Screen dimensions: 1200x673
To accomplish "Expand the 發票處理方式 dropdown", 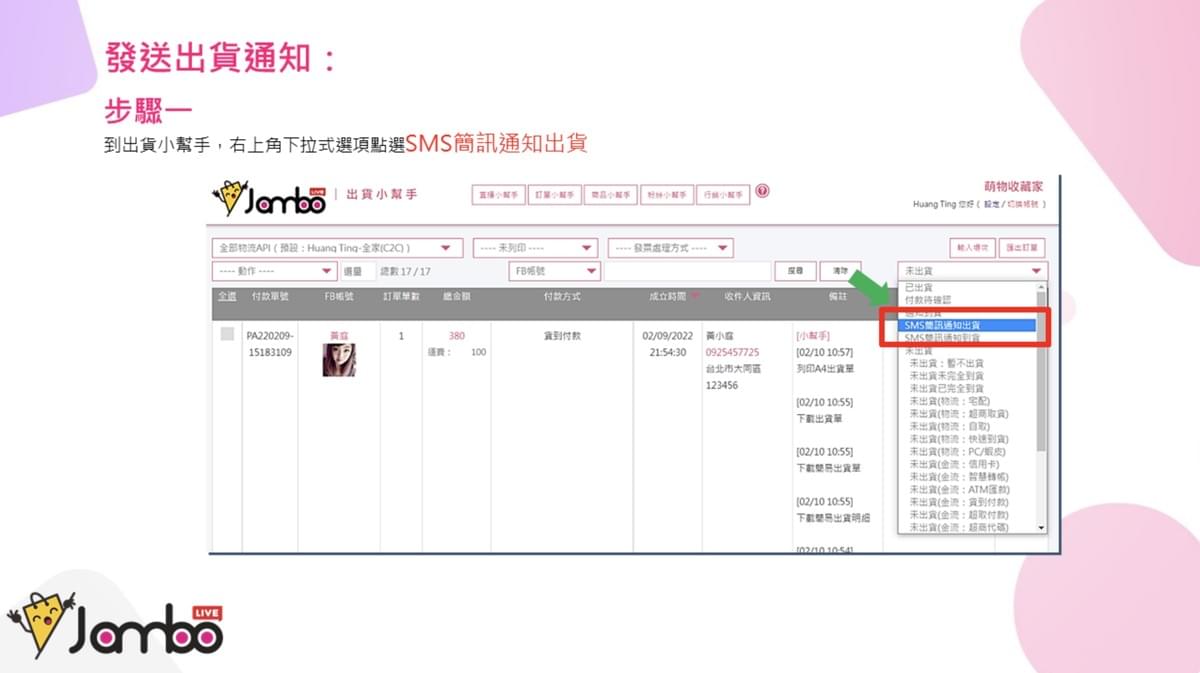I will click(x=670, y=248).
